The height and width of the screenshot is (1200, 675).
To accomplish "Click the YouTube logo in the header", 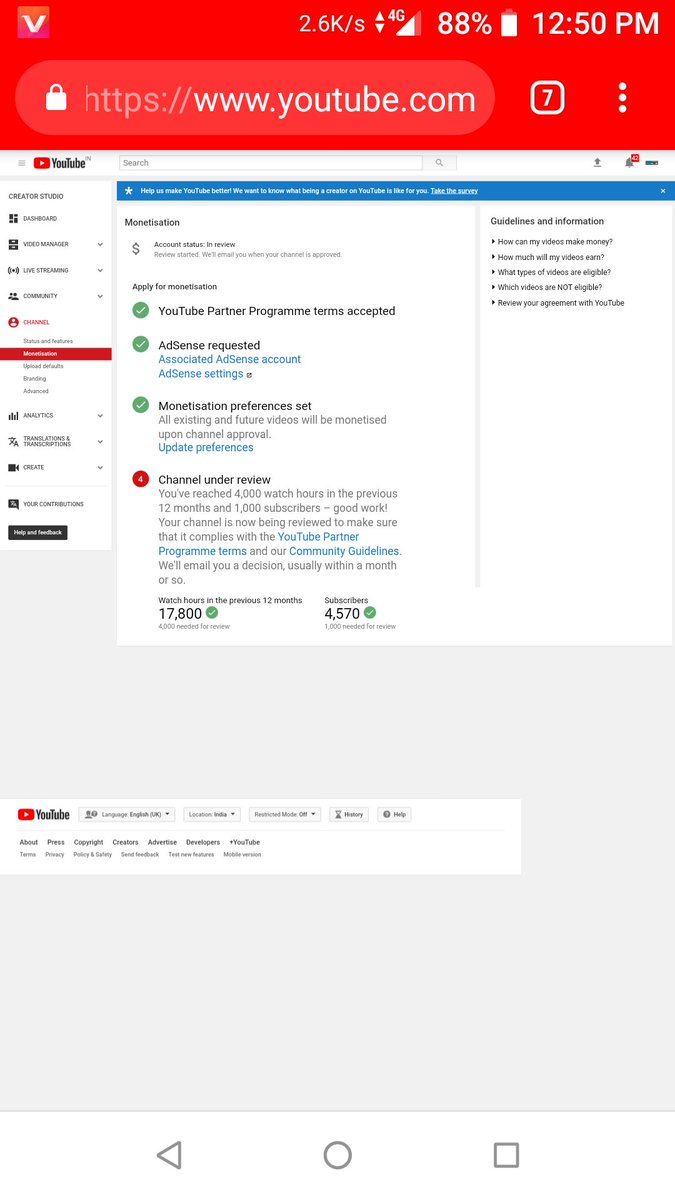I will (60, 163).
